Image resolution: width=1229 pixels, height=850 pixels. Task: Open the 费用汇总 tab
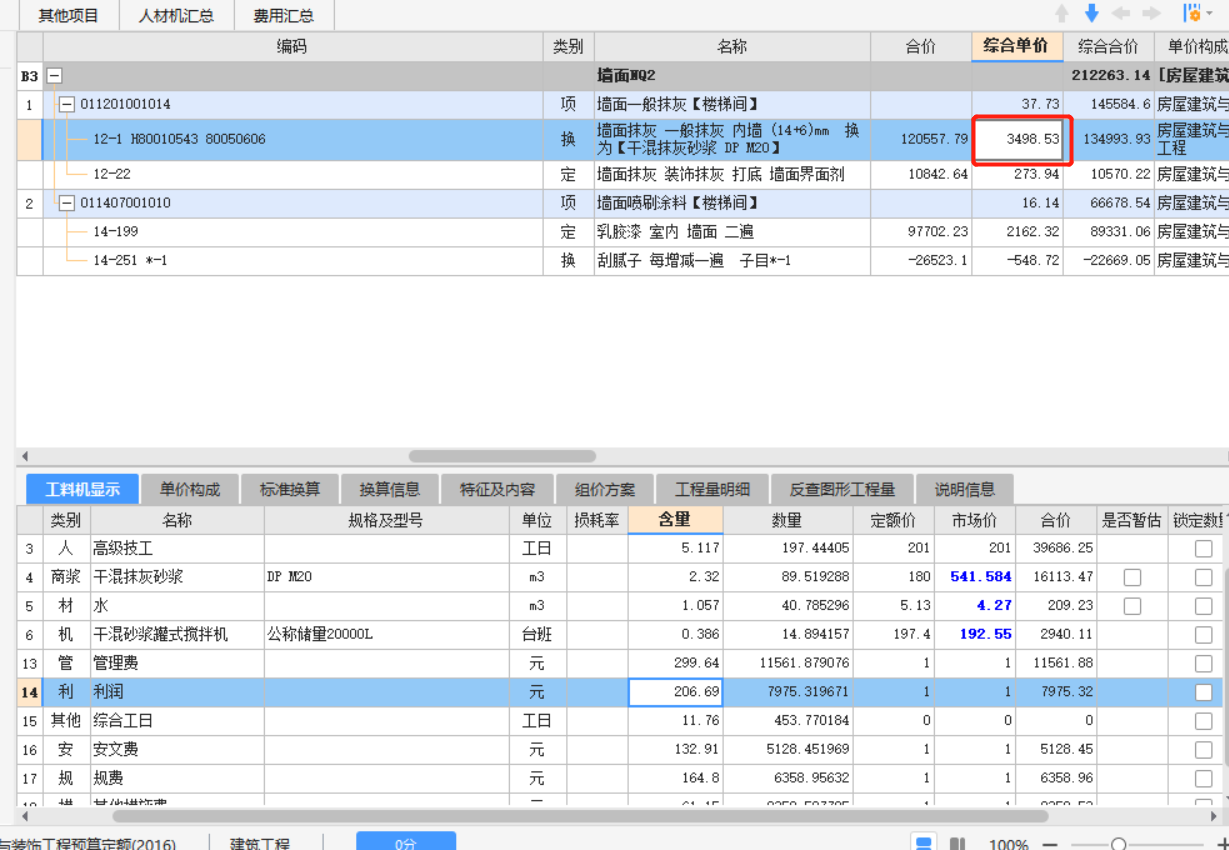click(x=283, y=16)
